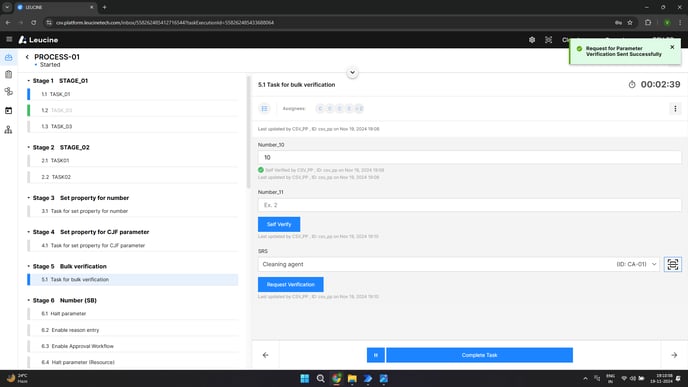The image size is (688, 387).
Task: Scan a resource with the SRS scanner icon
Action: 673,264
